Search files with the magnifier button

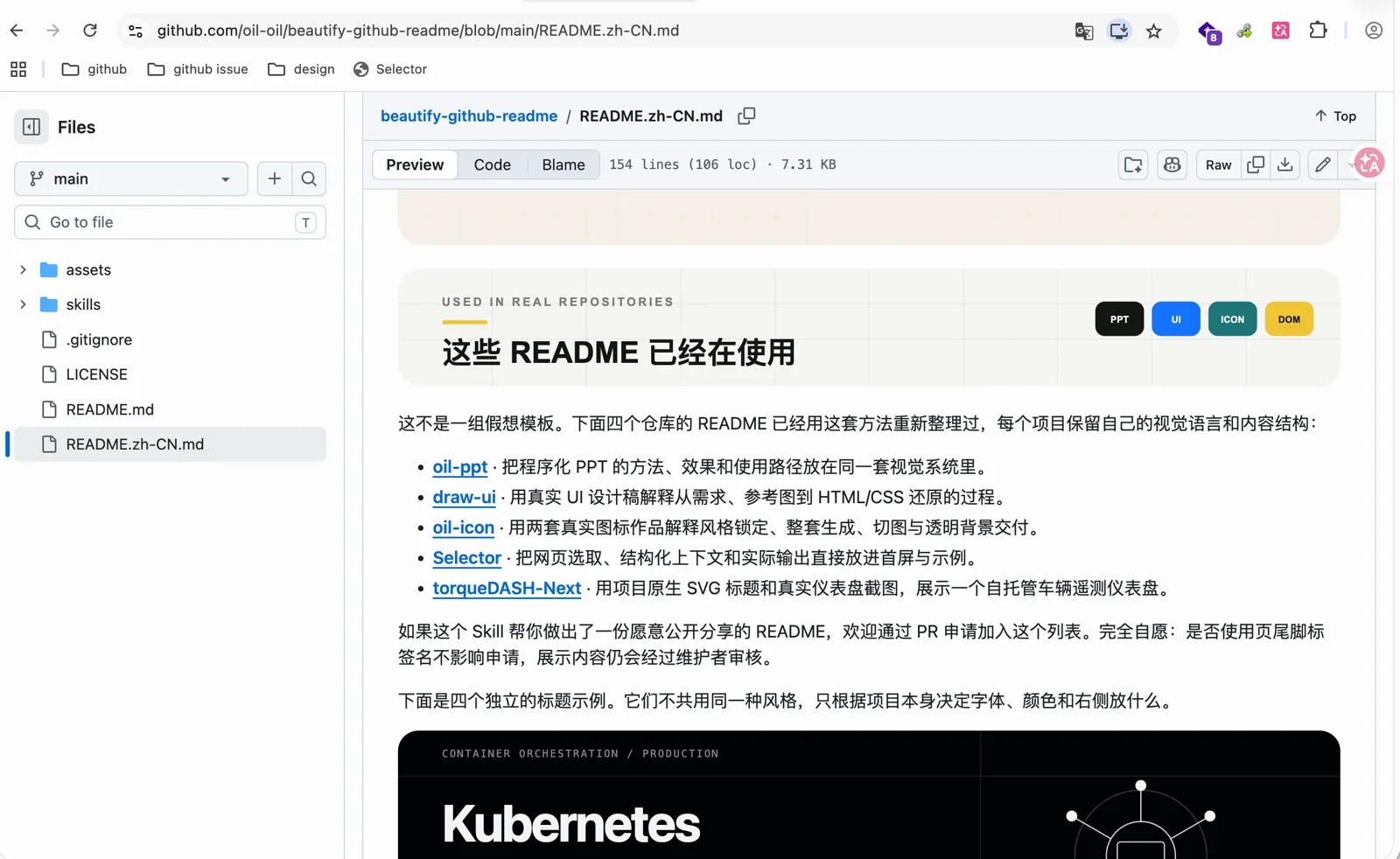(x=309, y=178)
